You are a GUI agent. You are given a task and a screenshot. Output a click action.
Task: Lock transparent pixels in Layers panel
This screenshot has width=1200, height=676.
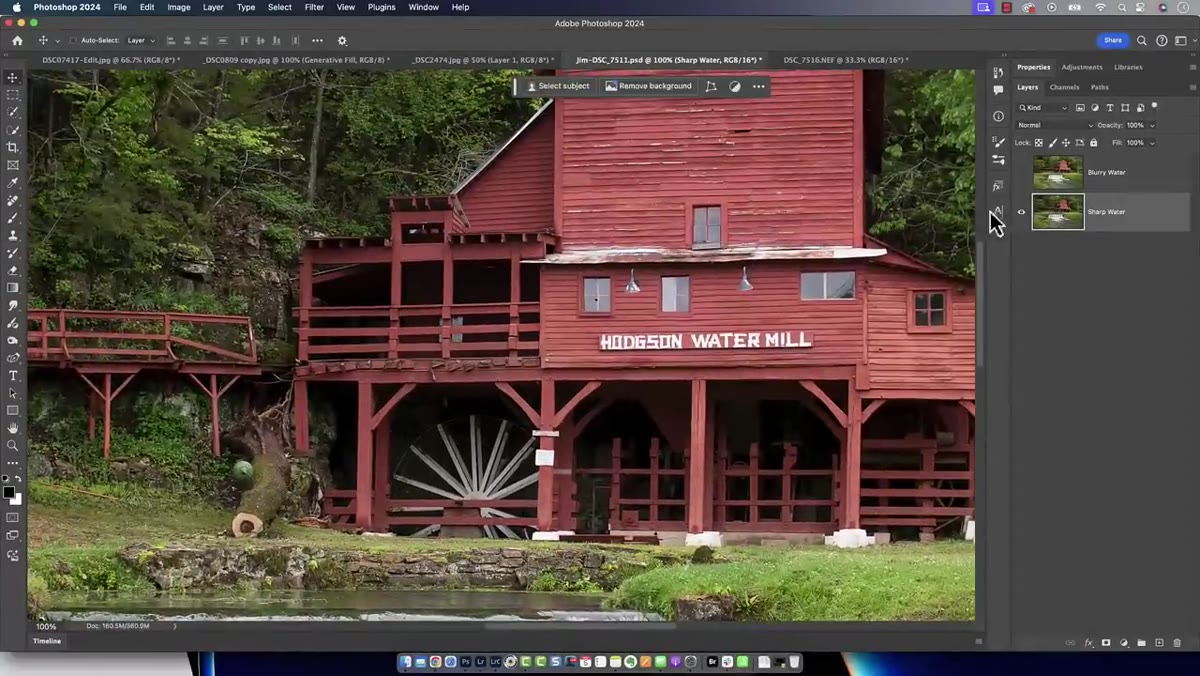tap(1039, 143)
